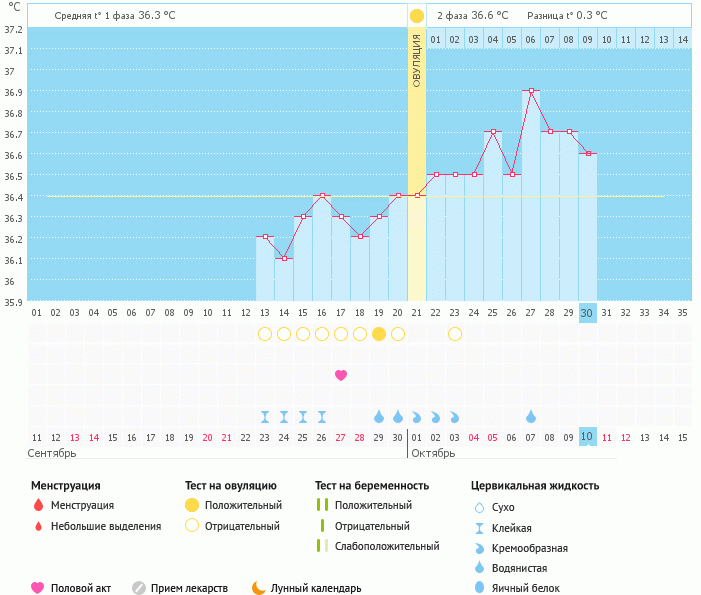Click the red Менструация drop in legend
Screen dimensions: 701x595
(x=38, y=506)
